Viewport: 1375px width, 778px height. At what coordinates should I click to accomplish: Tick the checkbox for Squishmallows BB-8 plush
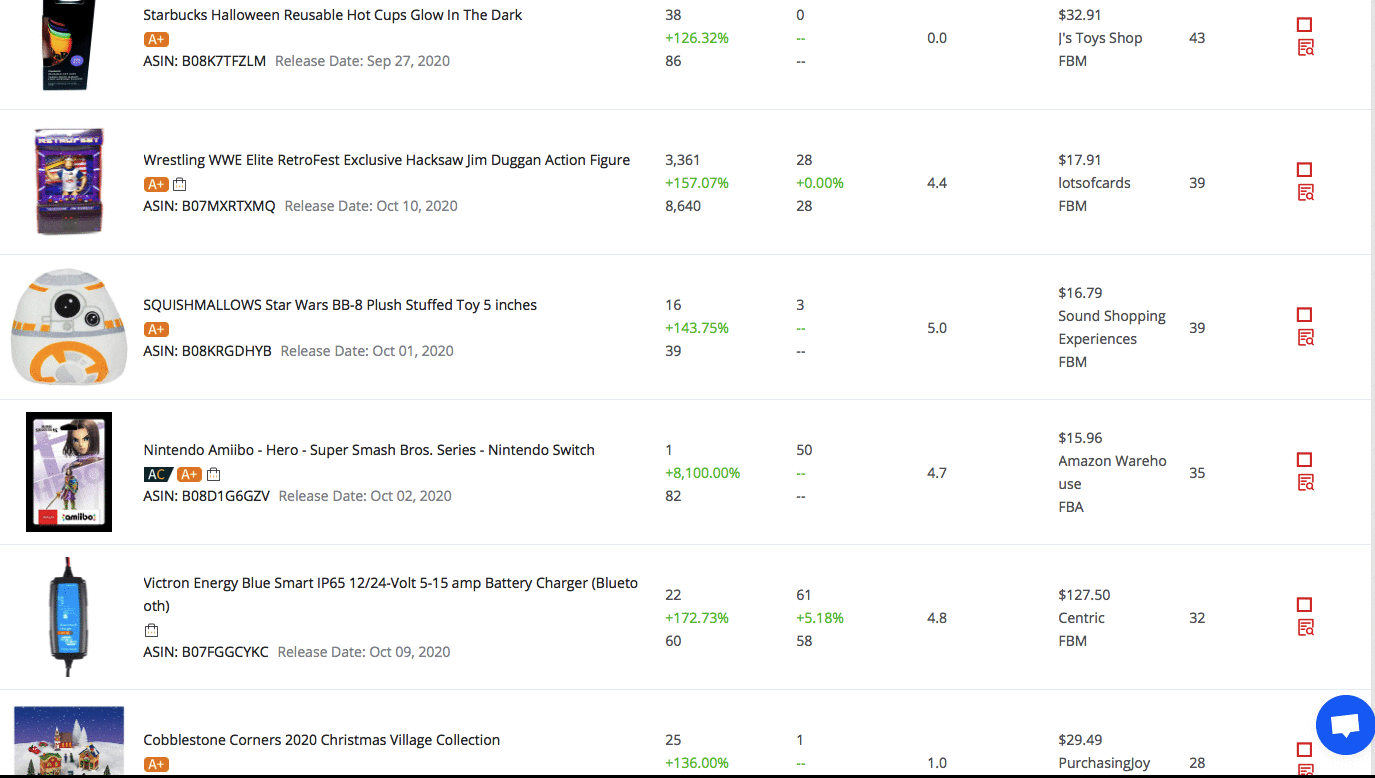(1304, 315)
